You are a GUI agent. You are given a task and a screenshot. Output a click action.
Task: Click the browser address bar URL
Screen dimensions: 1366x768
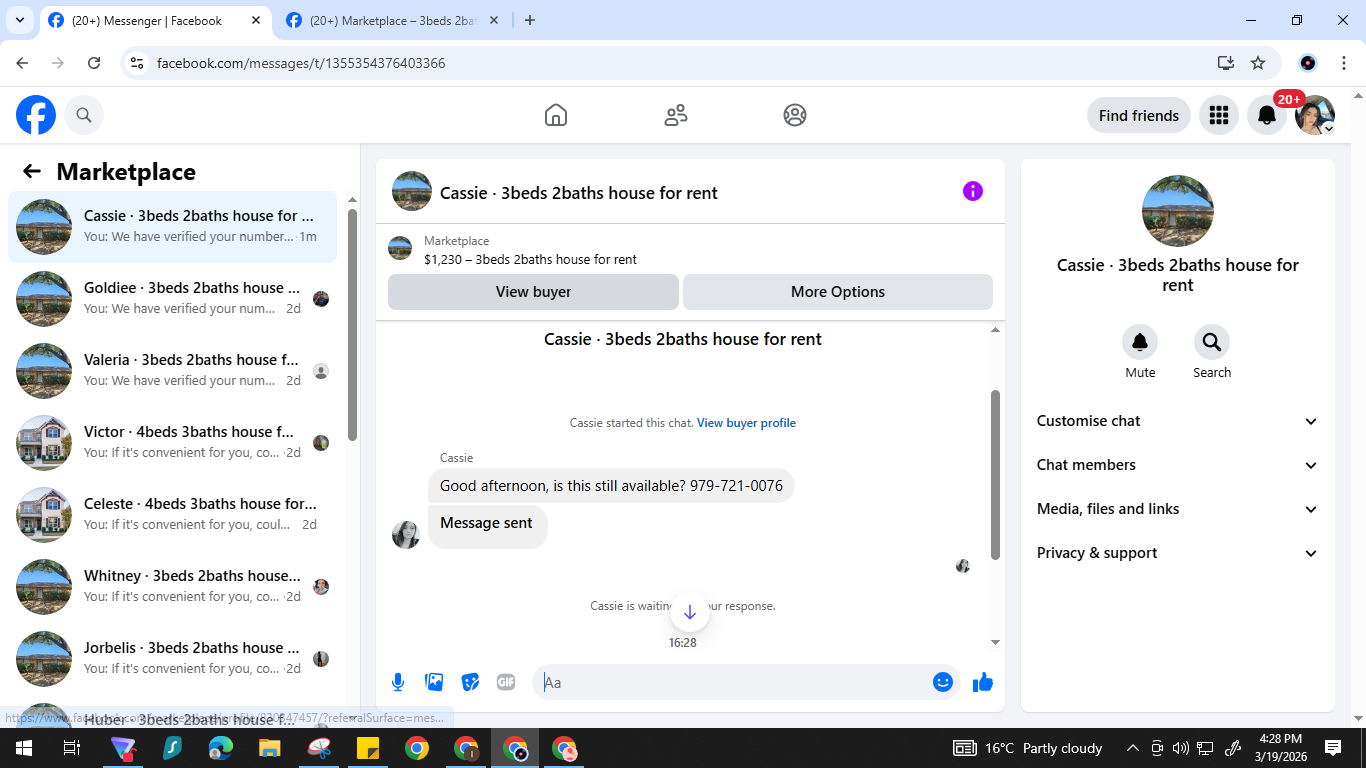[301, 63]
